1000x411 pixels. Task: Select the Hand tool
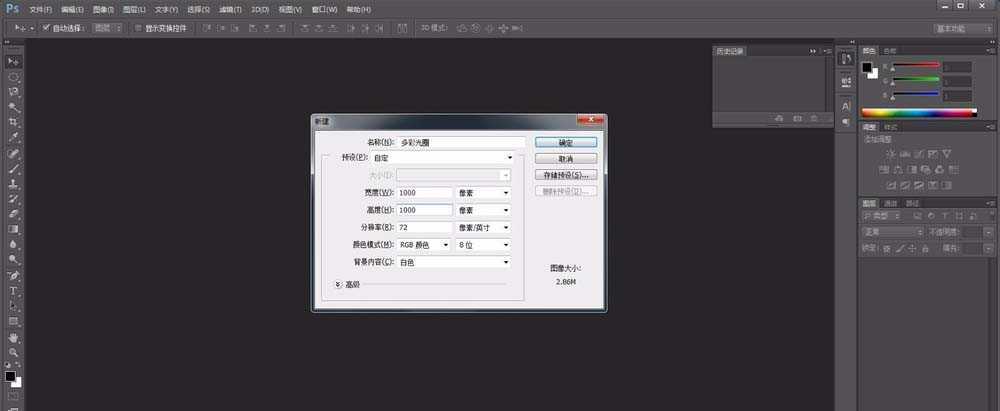pyautogui.click(x=14, y=337)
